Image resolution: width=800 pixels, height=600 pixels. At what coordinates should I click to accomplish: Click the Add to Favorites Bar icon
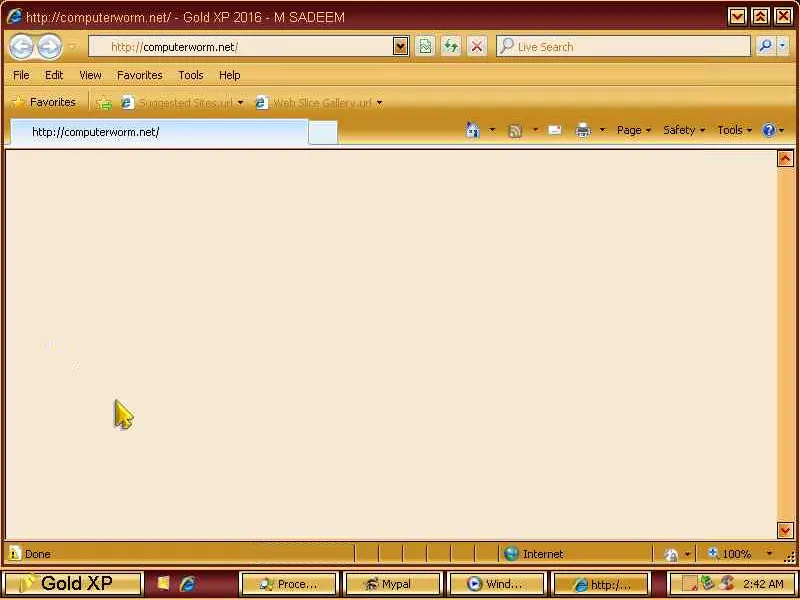coord(104,103)
